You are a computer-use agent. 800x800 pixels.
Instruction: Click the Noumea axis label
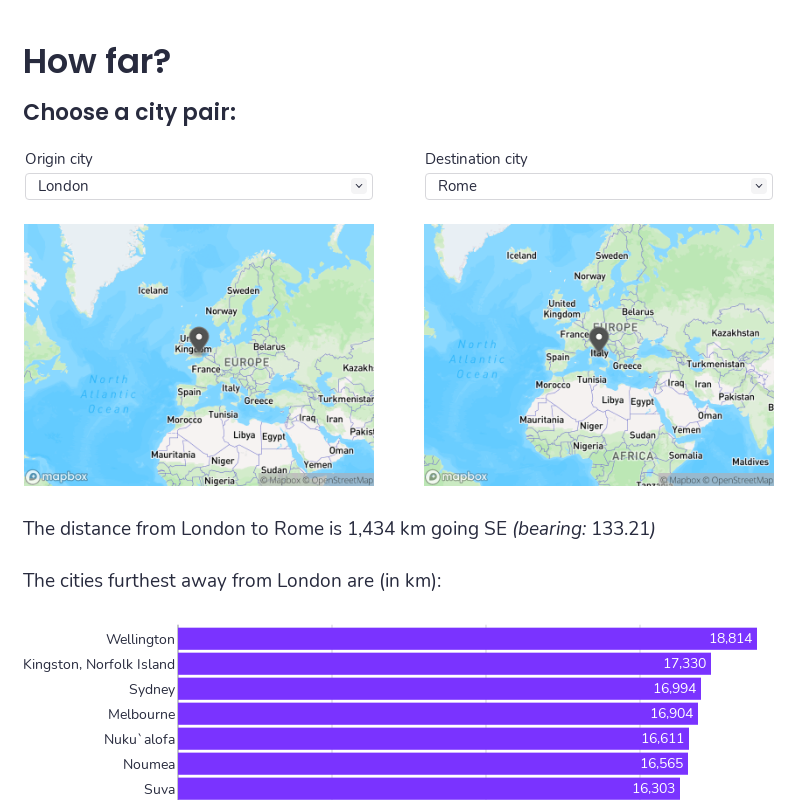[149, 764]
